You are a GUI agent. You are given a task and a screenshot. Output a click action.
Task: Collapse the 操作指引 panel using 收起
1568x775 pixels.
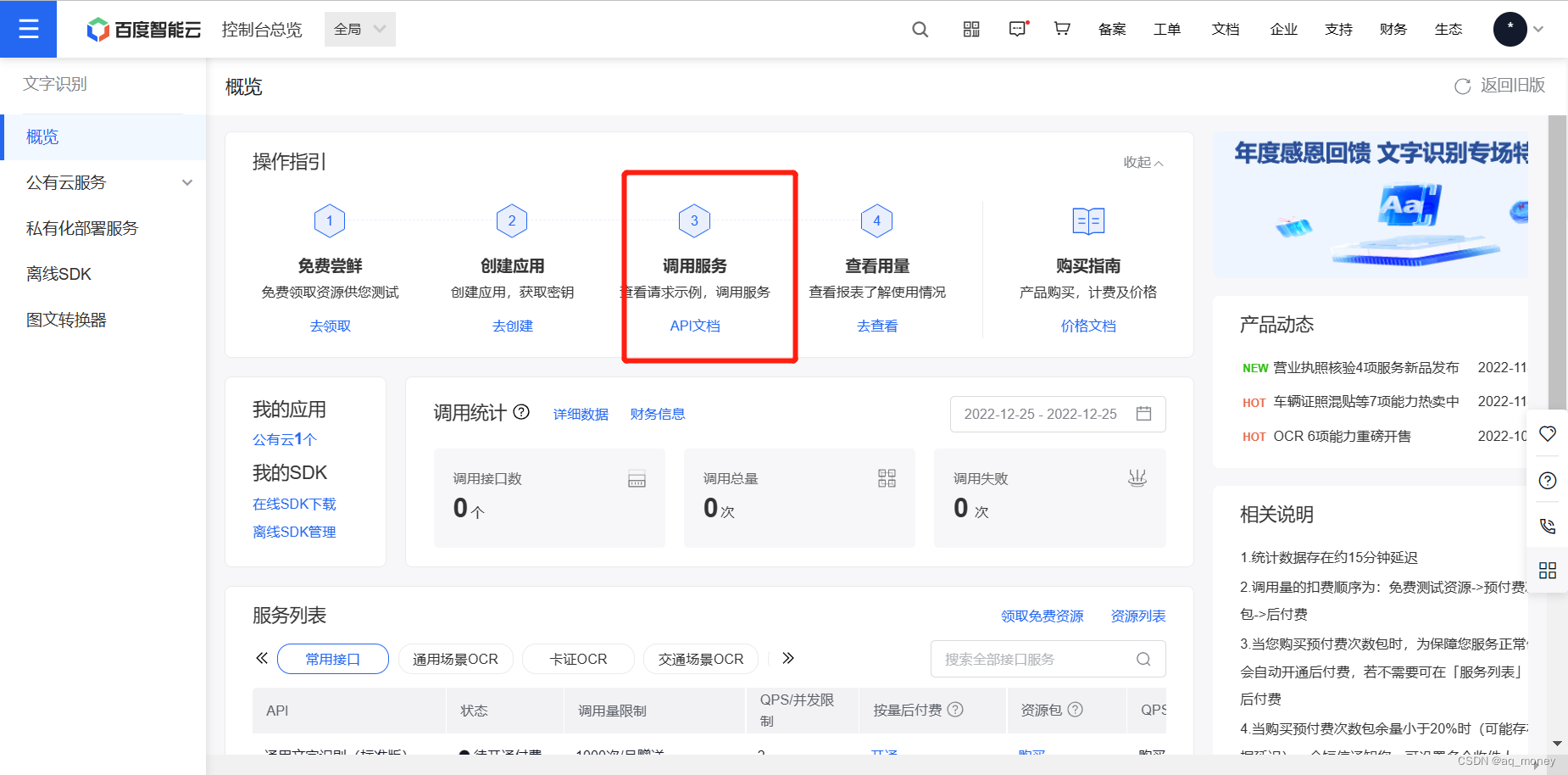click(x=1142, y=162)
